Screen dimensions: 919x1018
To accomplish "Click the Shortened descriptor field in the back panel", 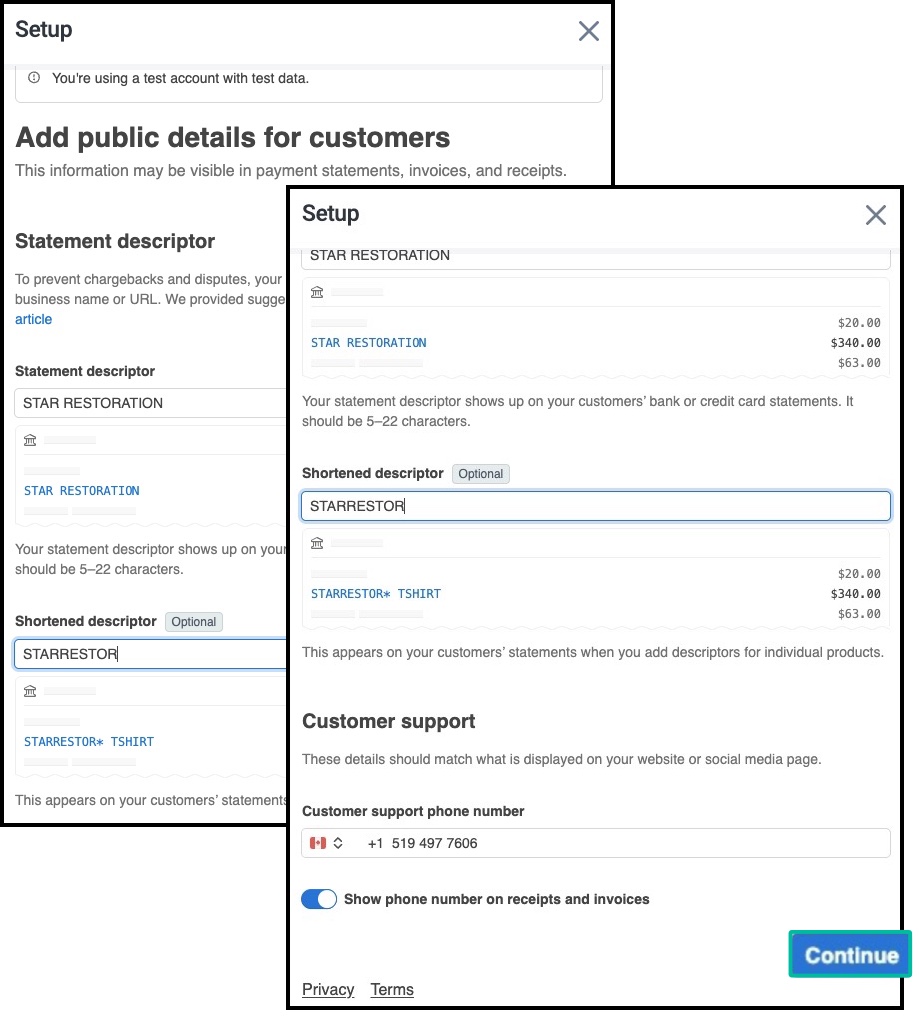I will [x=150, y=654].
